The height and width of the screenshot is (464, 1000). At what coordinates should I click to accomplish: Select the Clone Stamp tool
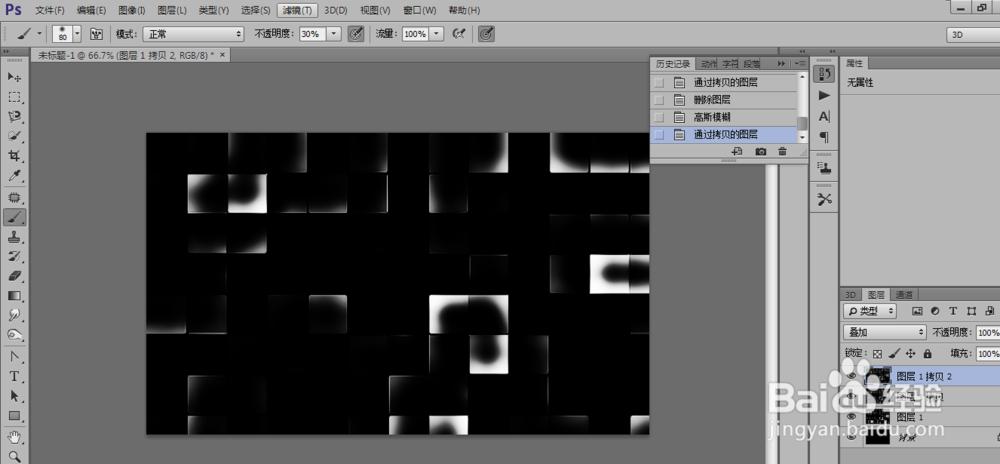click(14, 237)
